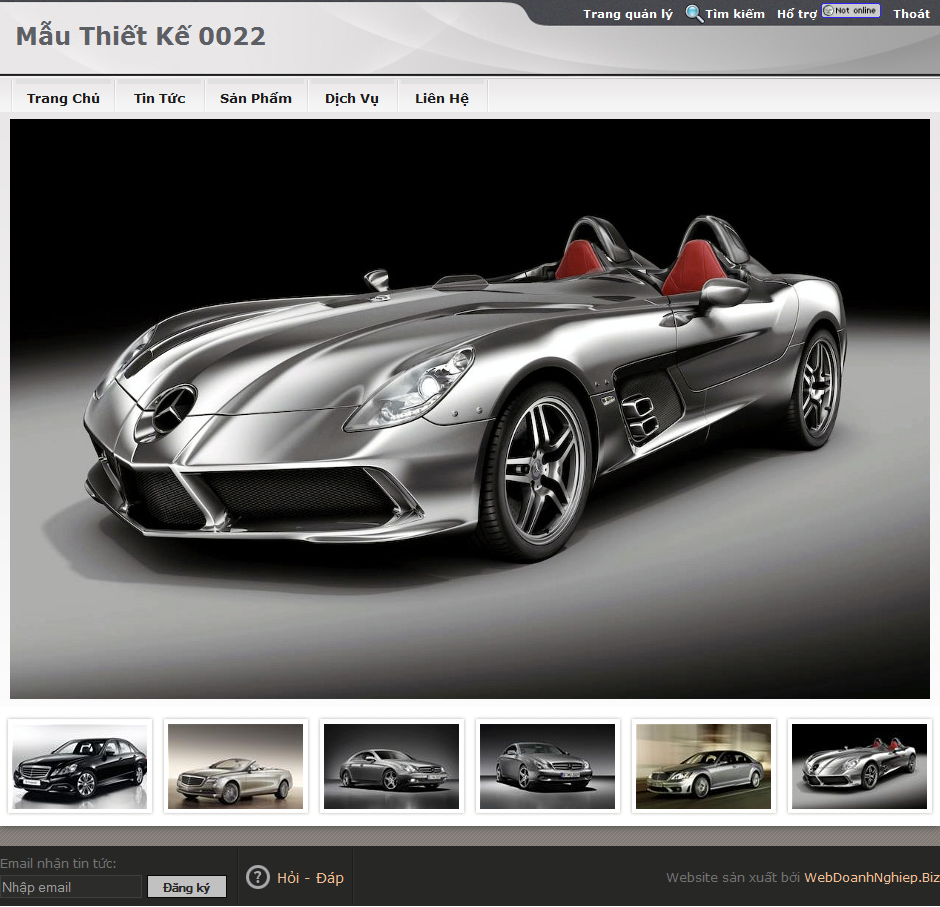Select the silver roadster thumbnail
Viewport: 940px width, 907px height.
(859, 766)
